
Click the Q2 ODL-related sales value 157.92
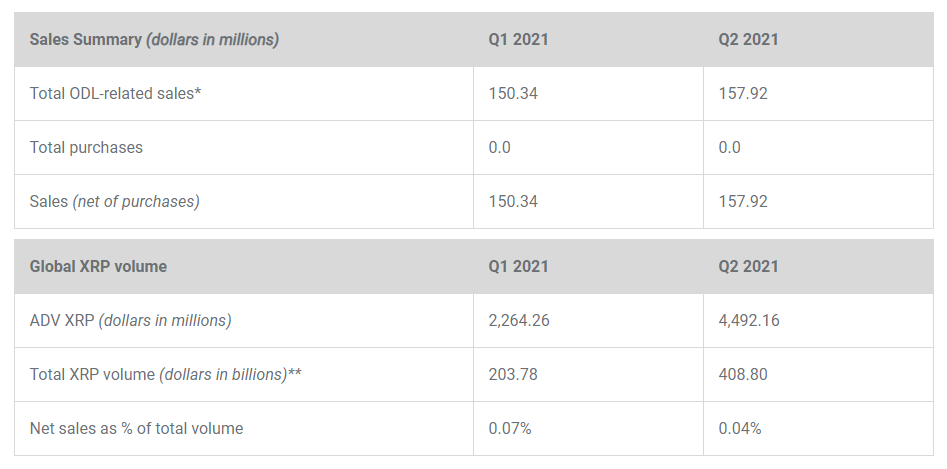(743, 94)
